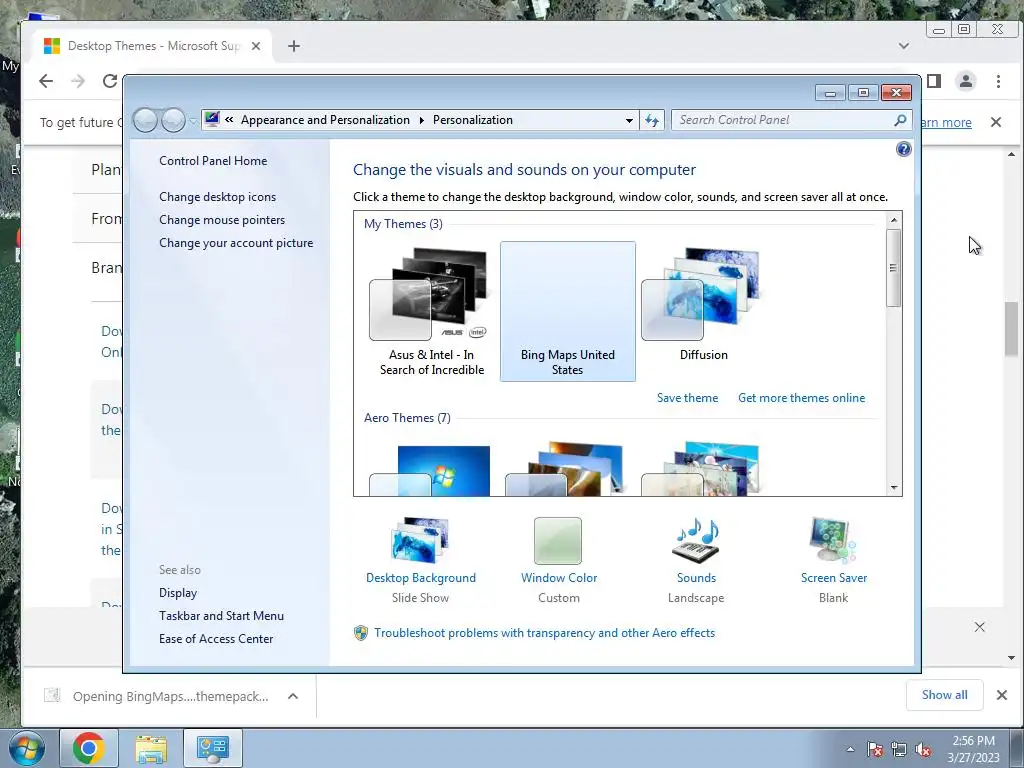Screen dimensions: 1024x768
Task: Click the Control Panel taskbar icon
Action: [212, 748]
